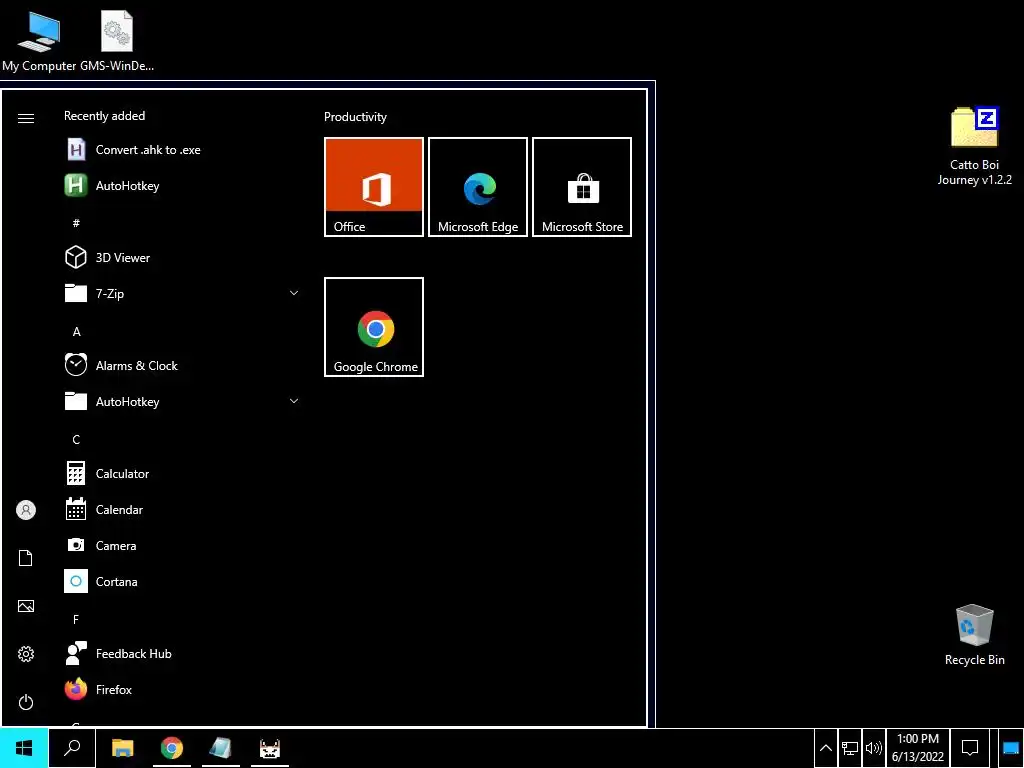
Task: Click the 'F' letter index header
Action: (76, 619)
